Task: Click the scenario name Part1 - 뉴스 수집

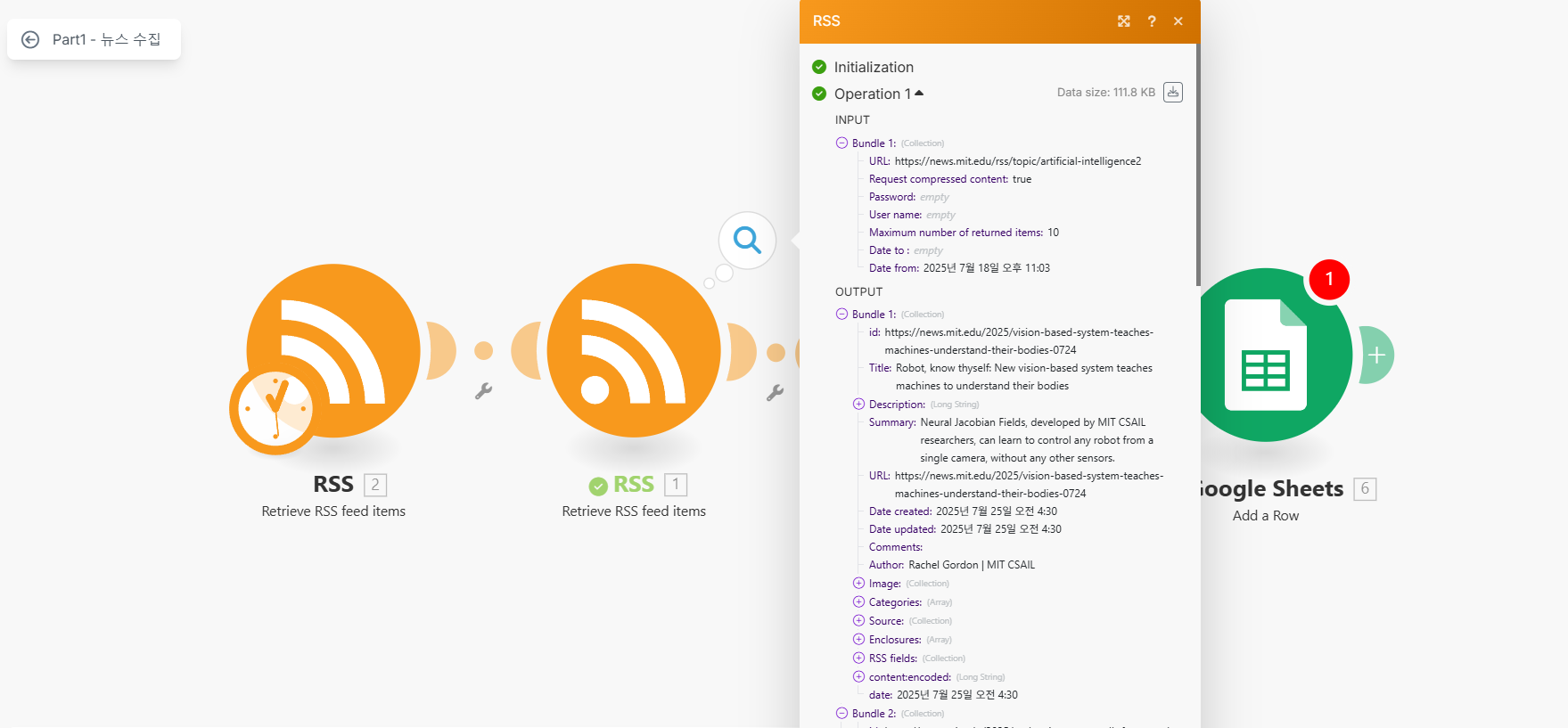Action: (x=107, y=39)
